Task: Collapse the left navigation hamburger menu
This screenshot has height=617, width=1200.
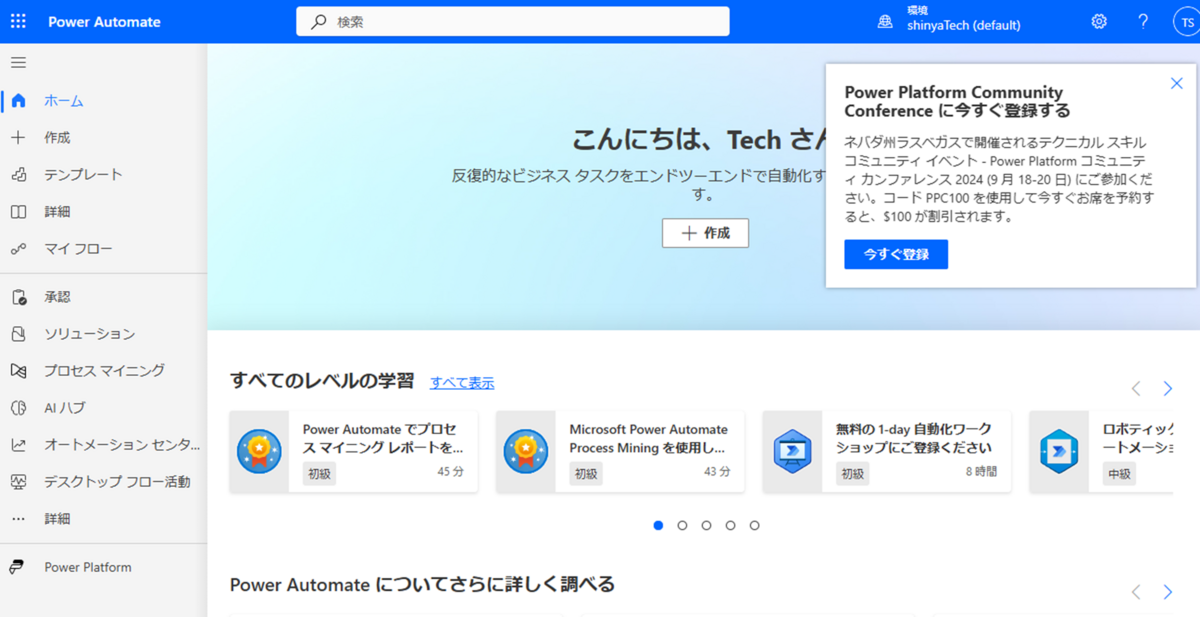Action: pyautogui.click(x=18, y=63)
